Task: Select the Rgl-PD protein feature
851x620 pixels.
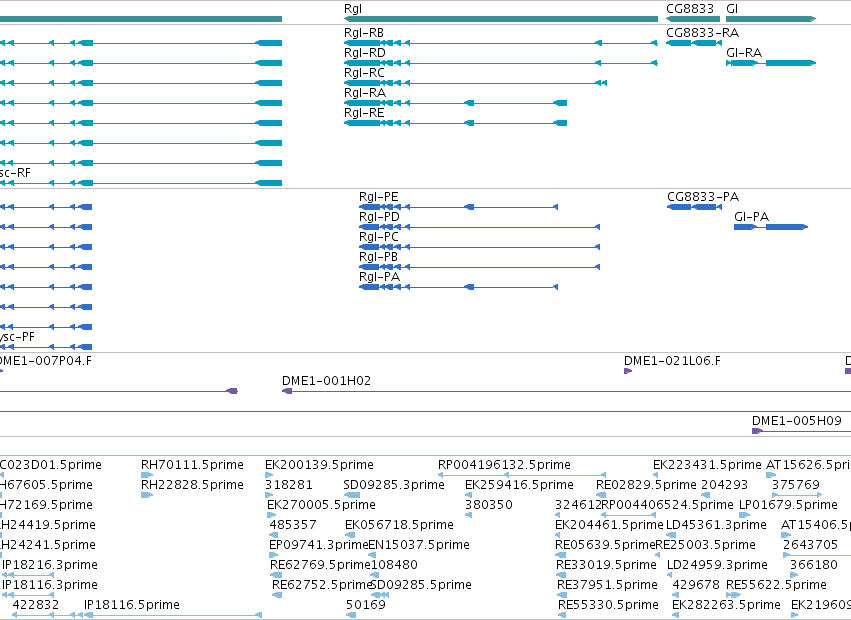Action: point(479,227)
